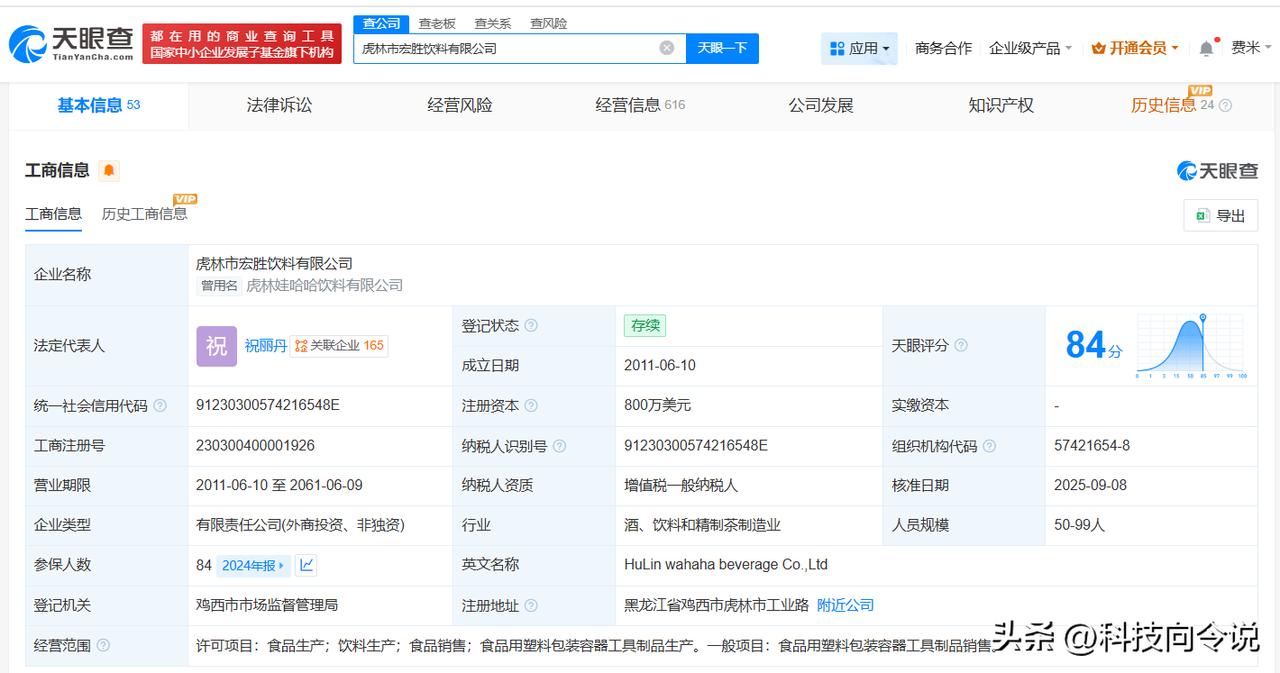1280x673 pixels.
Task: Click the 57421654-8 organization code
Action: (1092, 445)
